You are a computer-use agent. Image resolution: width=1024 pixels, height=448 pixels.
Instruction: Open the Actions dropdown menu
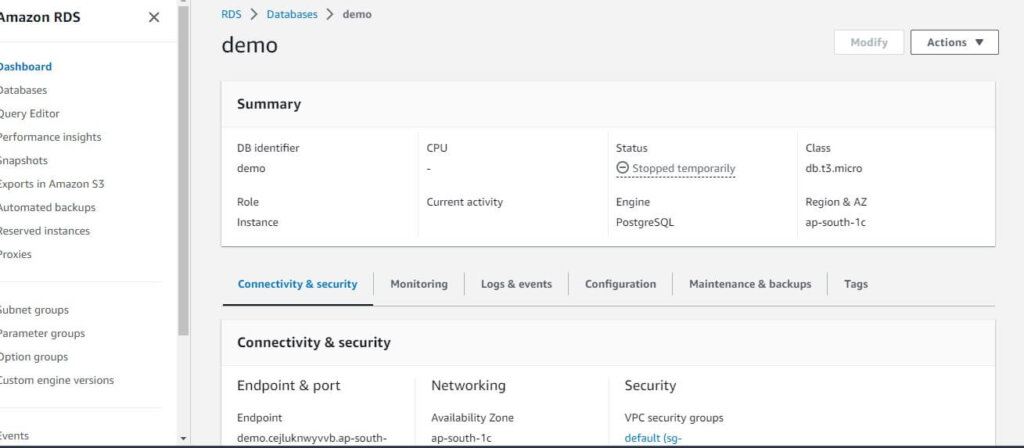point(954,42)
